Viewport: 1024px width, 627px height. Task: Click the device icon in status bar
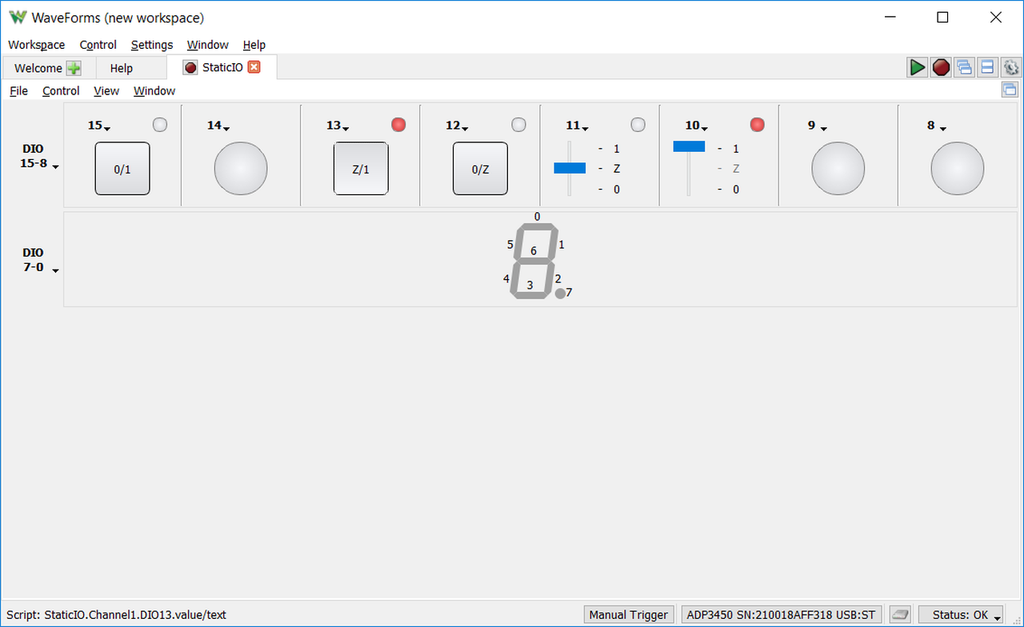[x=900, y=615]
